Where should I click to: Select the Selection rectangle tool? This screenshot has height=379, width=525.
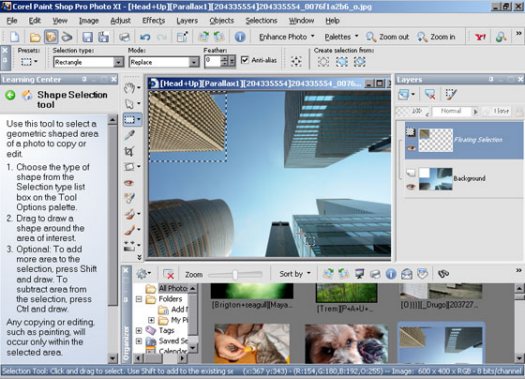pyautogui.click(x=130, y=120)
